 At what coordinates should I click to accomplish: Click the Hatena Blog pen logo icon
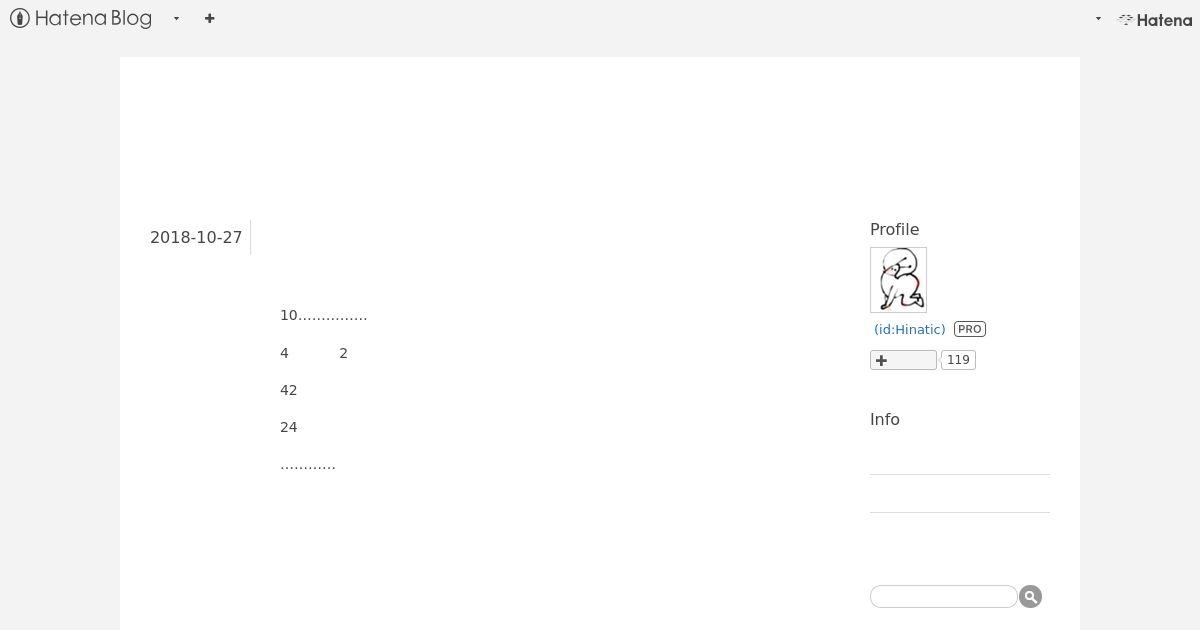click(19, 18)
